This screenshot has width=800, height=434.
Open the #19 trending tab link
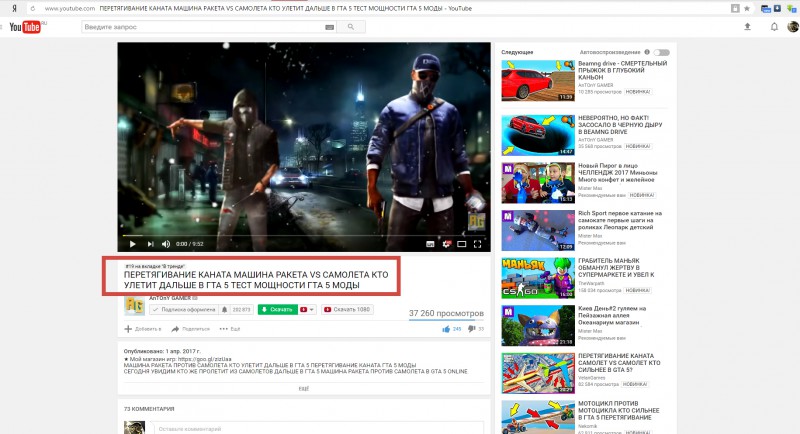155,266
